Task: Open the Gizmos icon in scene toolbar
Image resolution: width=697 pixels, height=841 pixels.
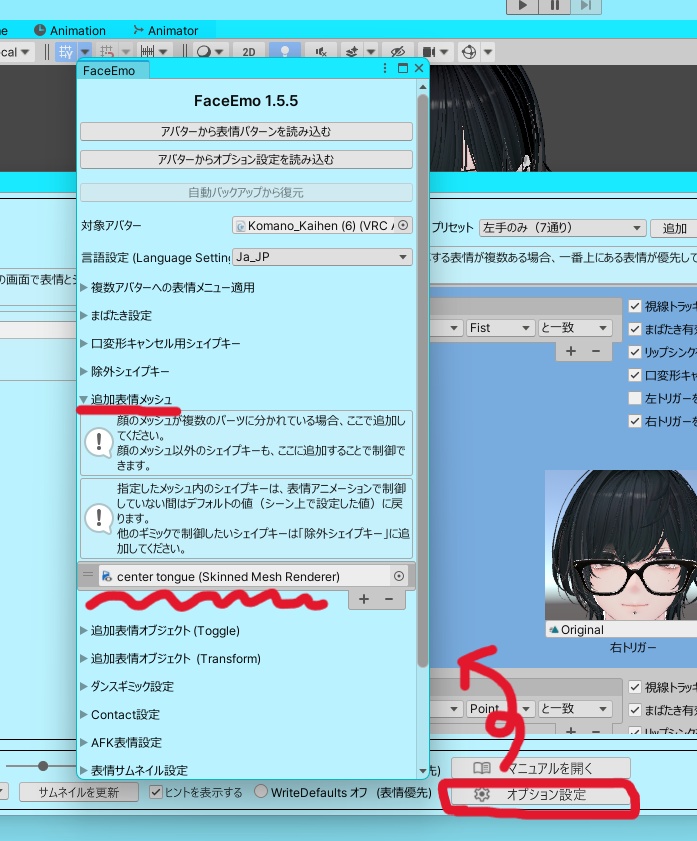Action: click(x=469, y=51)
